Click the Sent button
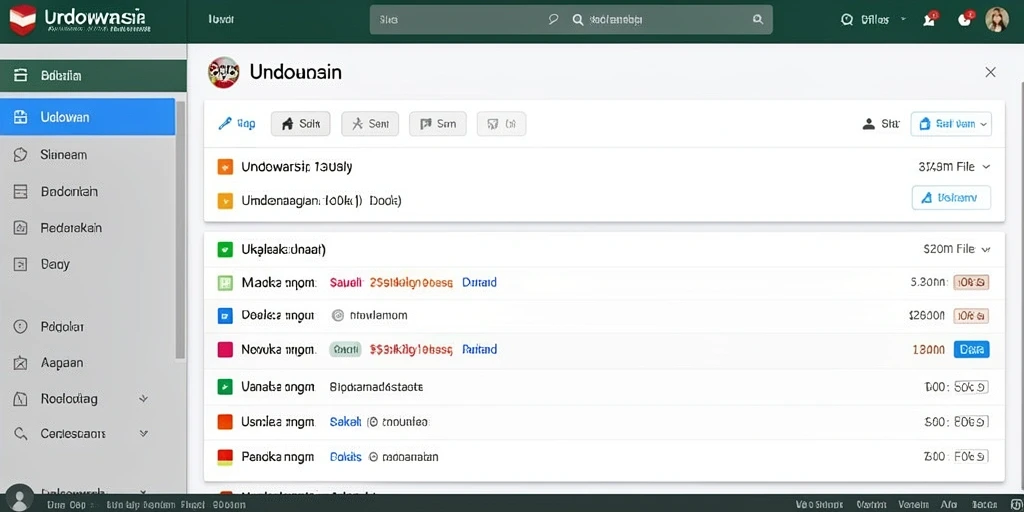This screenshot has width=1024, height=512. [x=370, y=123]
